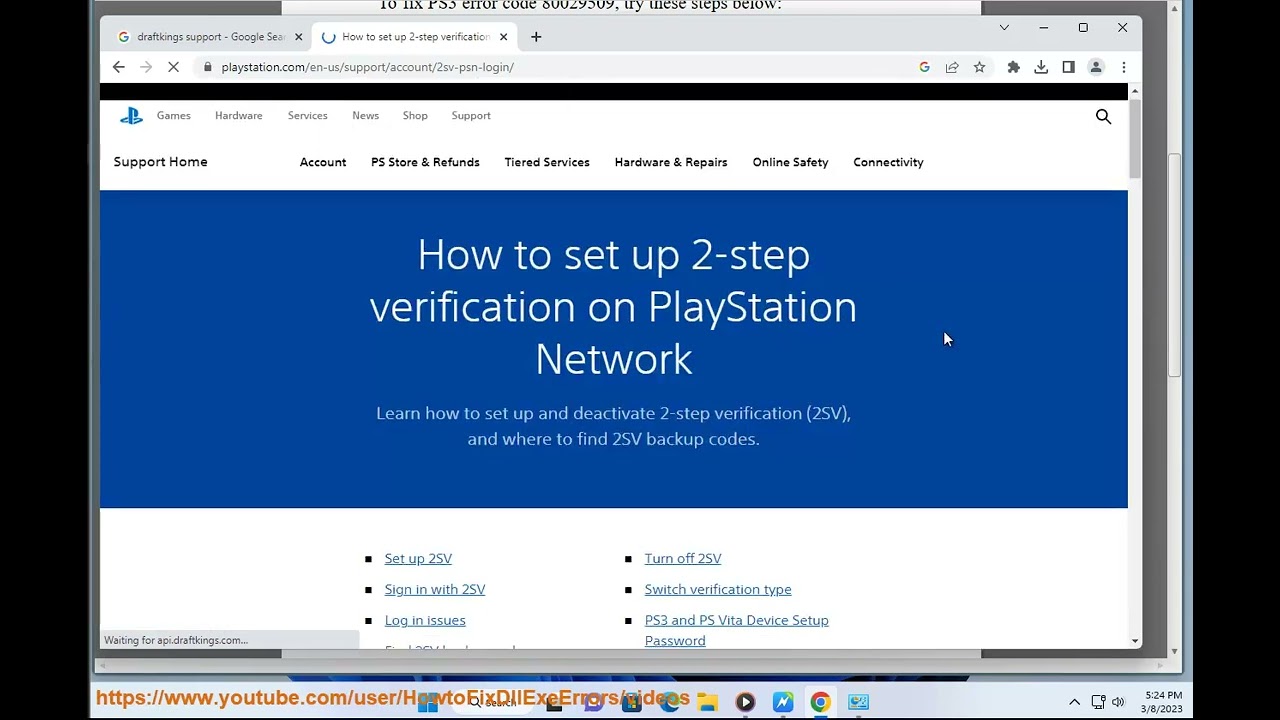Open the Games menu

click(x=173, y=116)
